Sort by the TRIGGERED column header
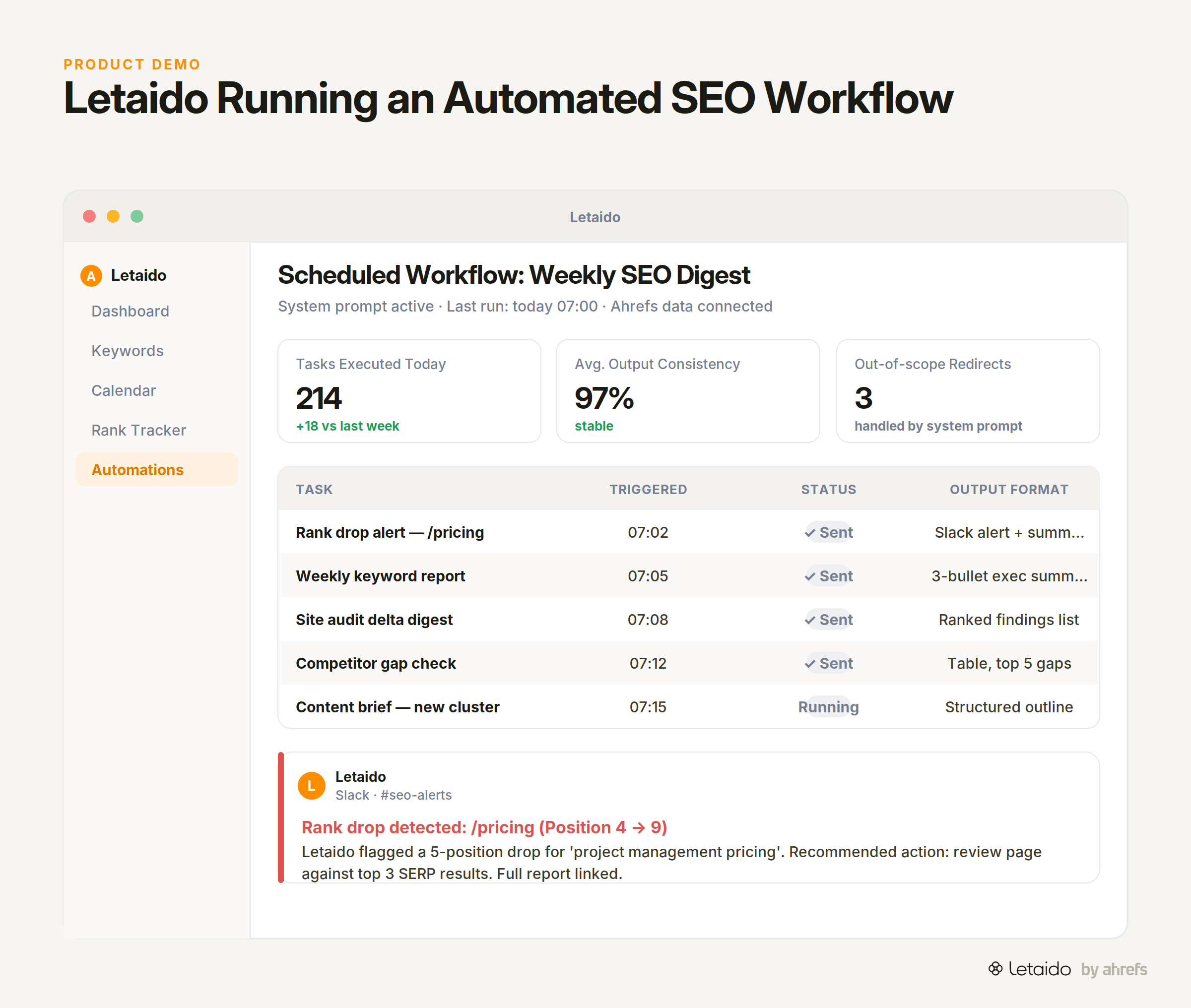Screen dimensions: 1191x1008 (x=648, y=490)
